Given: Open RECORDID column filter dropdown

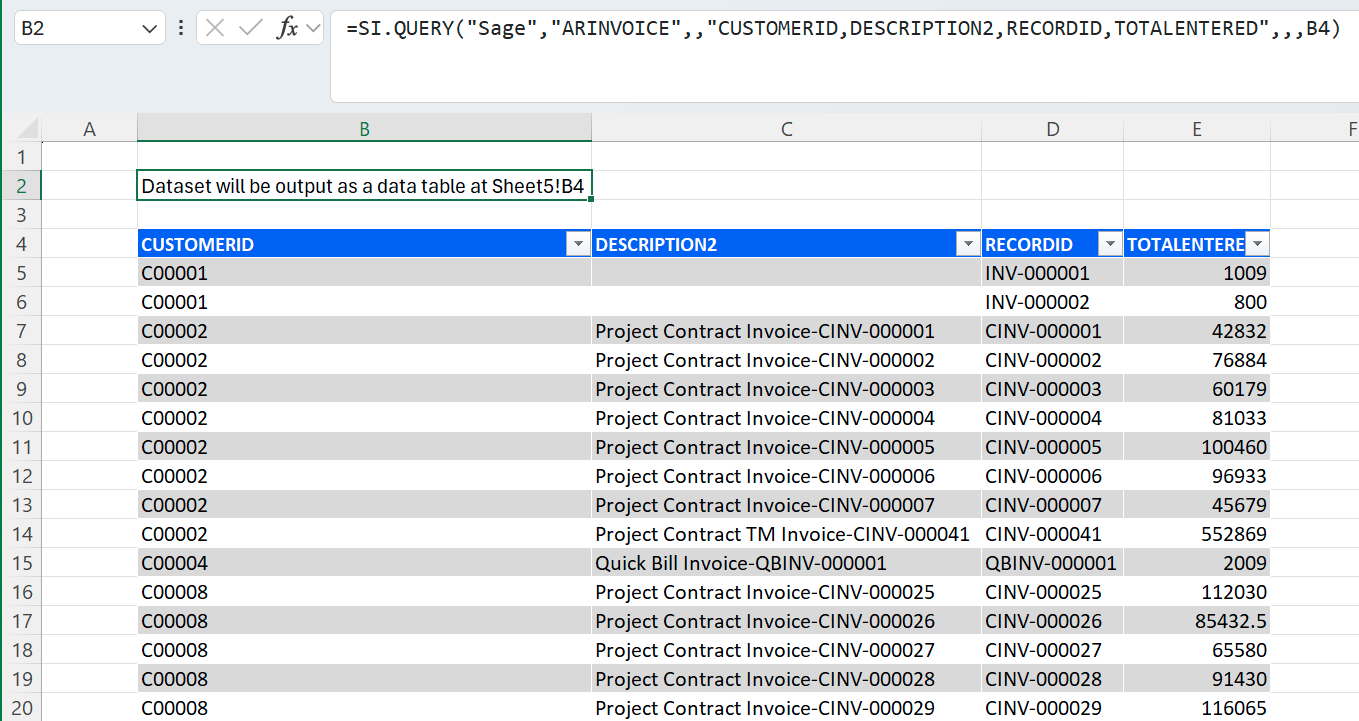Looking at the screenshot, I should click(1110, 245).
